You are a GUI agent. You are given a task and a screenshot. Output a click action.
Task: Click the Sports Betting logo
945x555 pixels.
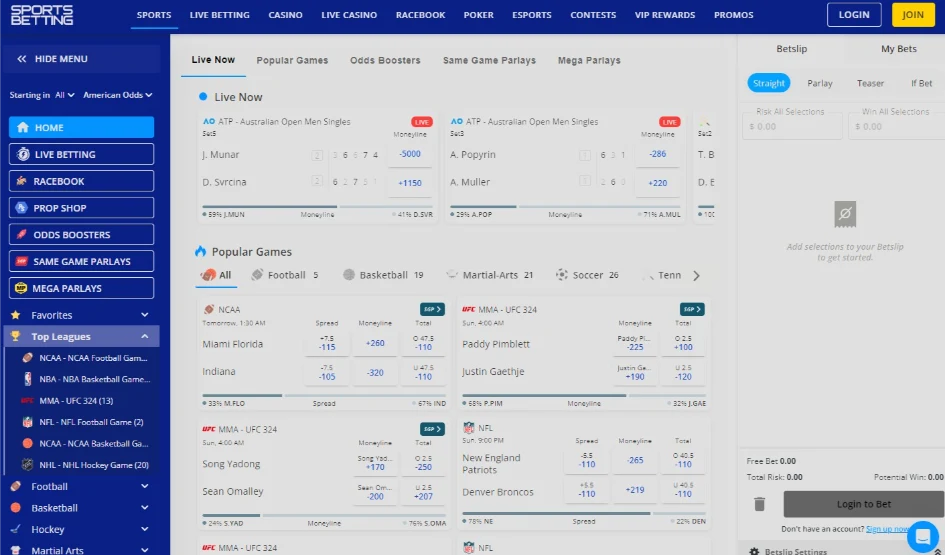tap(42, 15)
